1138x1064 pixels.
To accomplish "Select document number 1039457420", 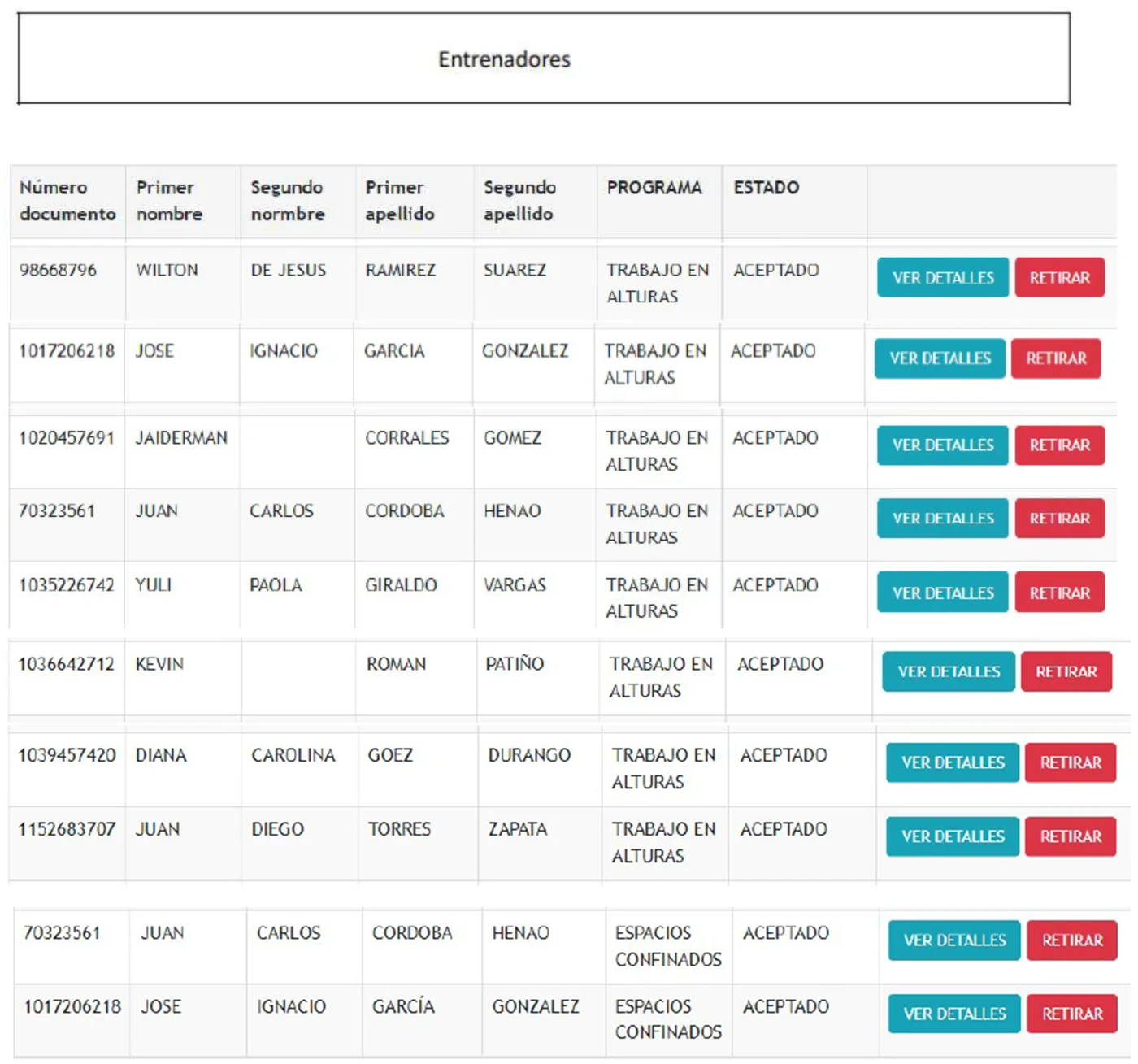I will click(x=67, y=756).
